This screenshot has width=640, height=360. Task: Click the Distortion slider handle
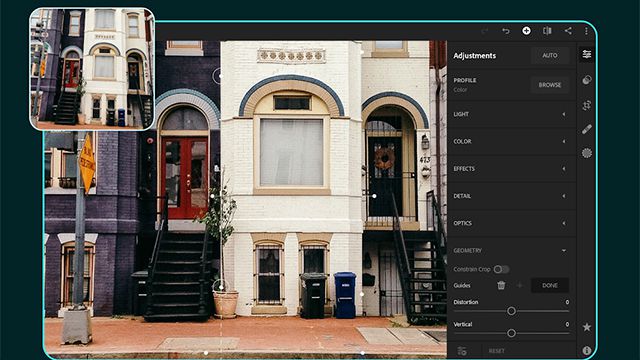tap(511, 311)
